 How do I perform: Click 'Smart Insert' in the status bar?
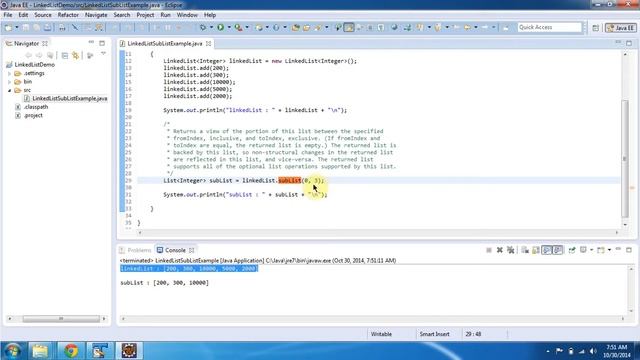pos(434,334)
